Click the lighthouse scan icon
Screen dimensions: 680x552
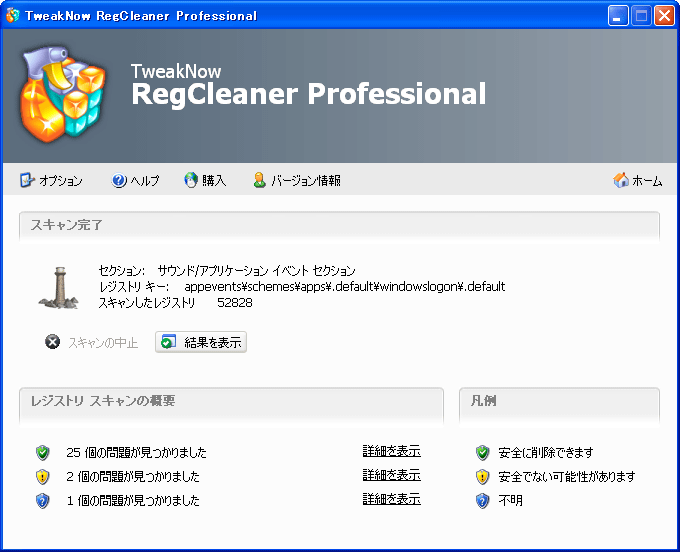click(59, 287)
